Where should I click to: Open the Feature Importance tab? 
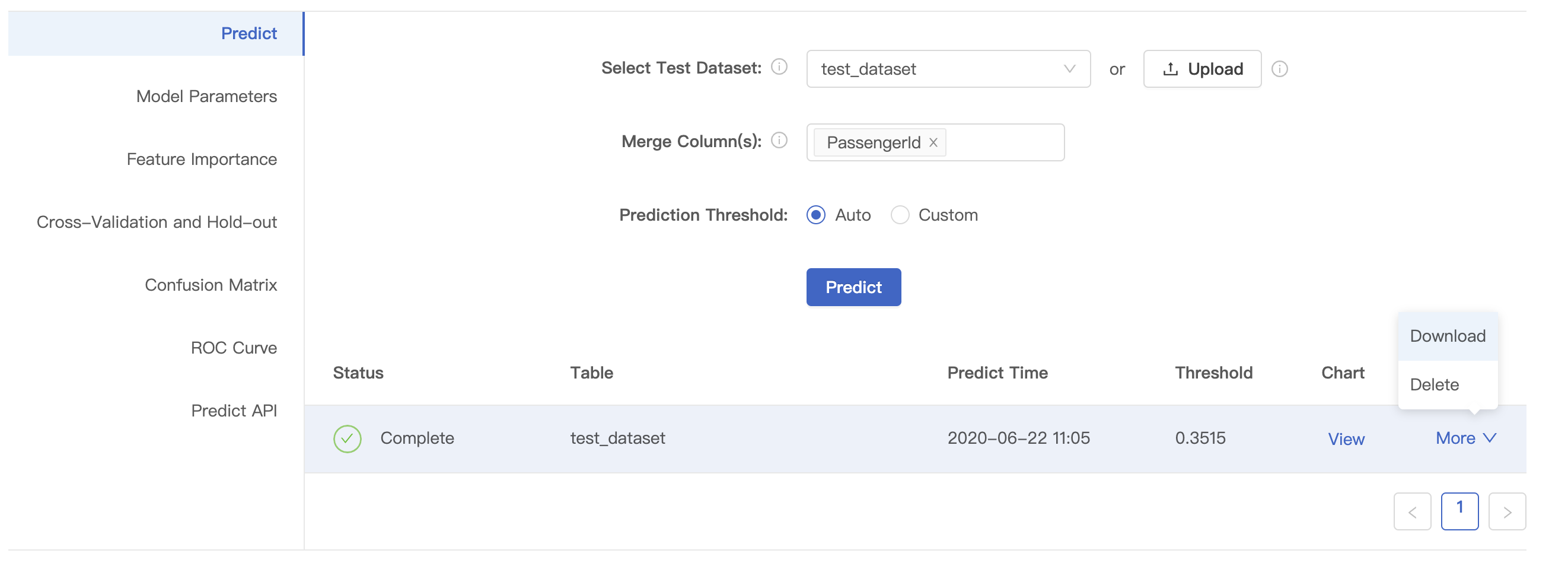[202, 159]
